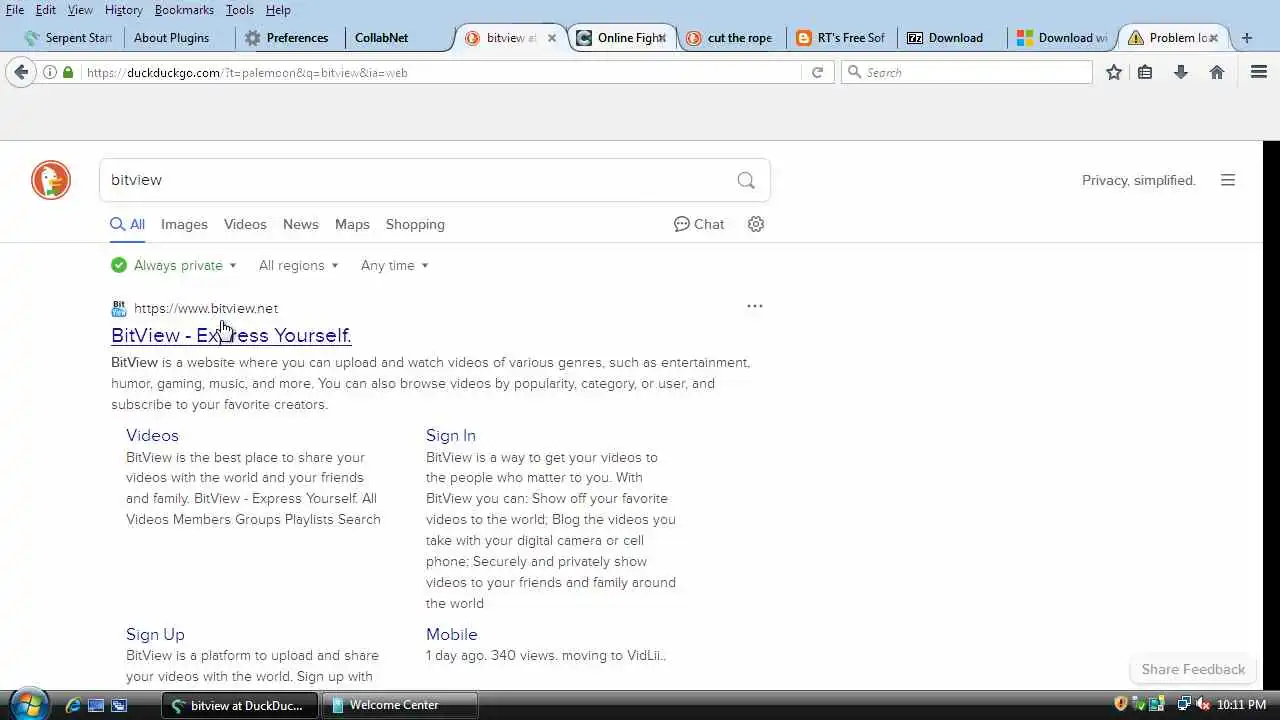The image size is (1280, 720).
Task: Select Maps search category
Action: point(352,224)
